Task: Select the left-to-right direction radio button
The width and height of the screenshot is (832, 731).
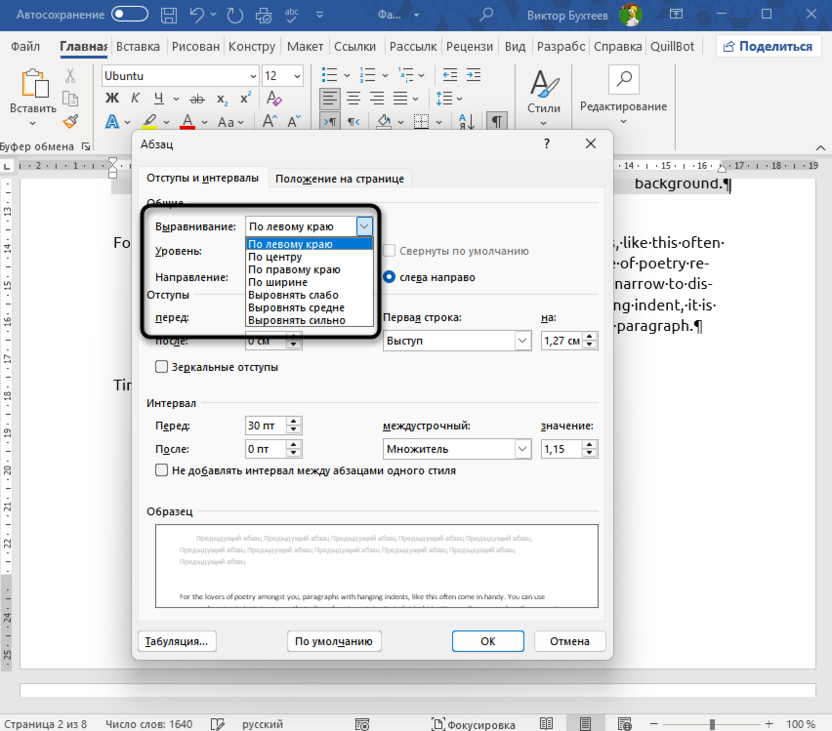Action: (x=390, y=277)
